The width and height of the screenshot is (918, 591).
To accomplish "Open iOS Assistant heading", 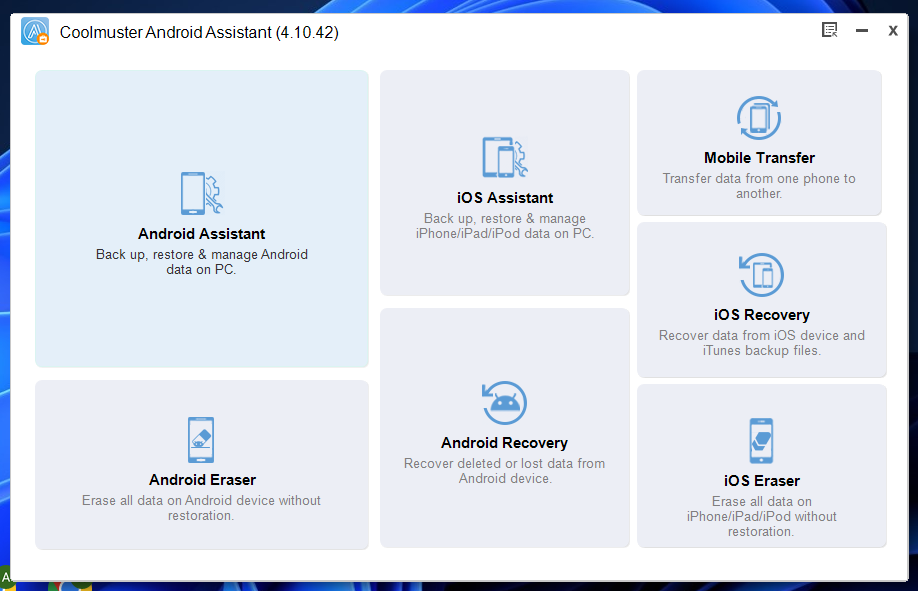I will [x=505, y=198].
